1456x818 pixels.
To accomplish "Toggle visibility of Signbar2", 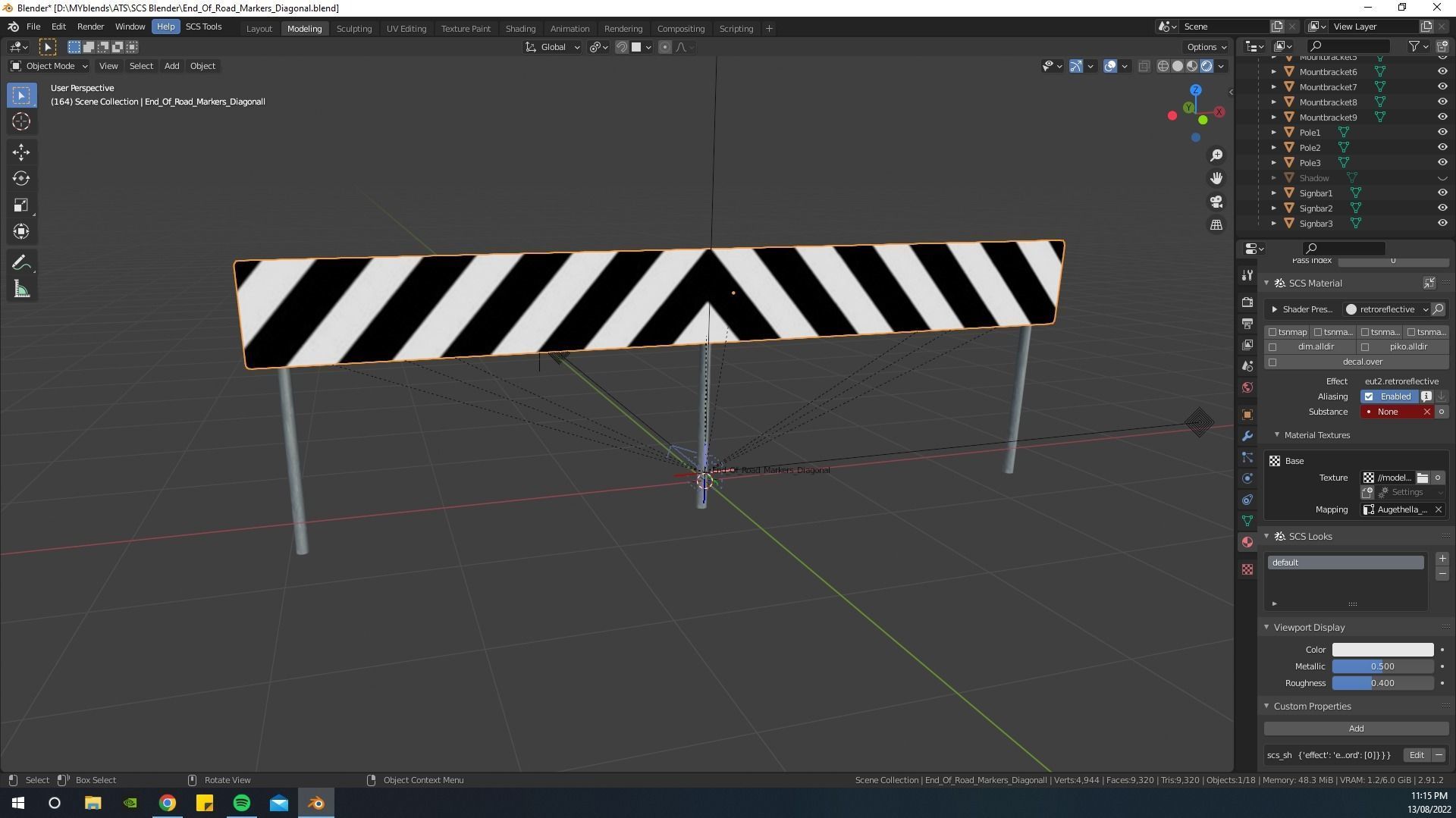I will point(1442,208).
